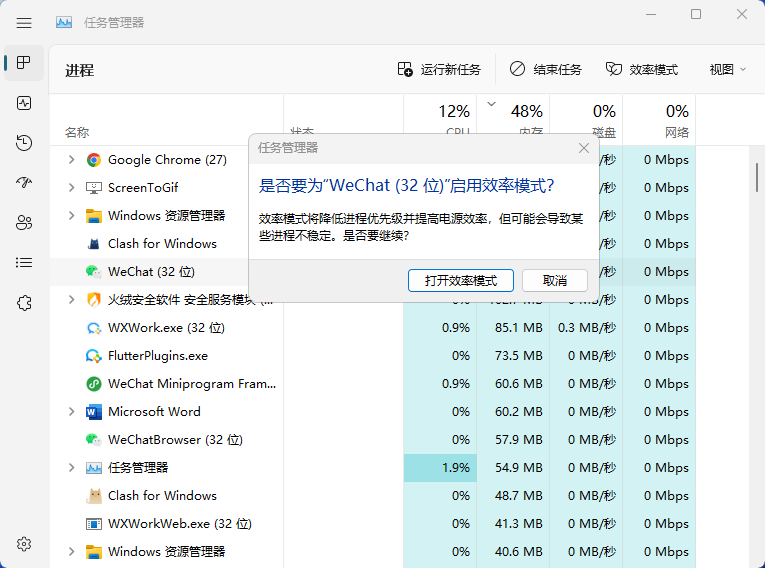This screenshot has width=765, height=568.
Task: Click the black cat Clash for Windows icon
Action: point(94,243)
